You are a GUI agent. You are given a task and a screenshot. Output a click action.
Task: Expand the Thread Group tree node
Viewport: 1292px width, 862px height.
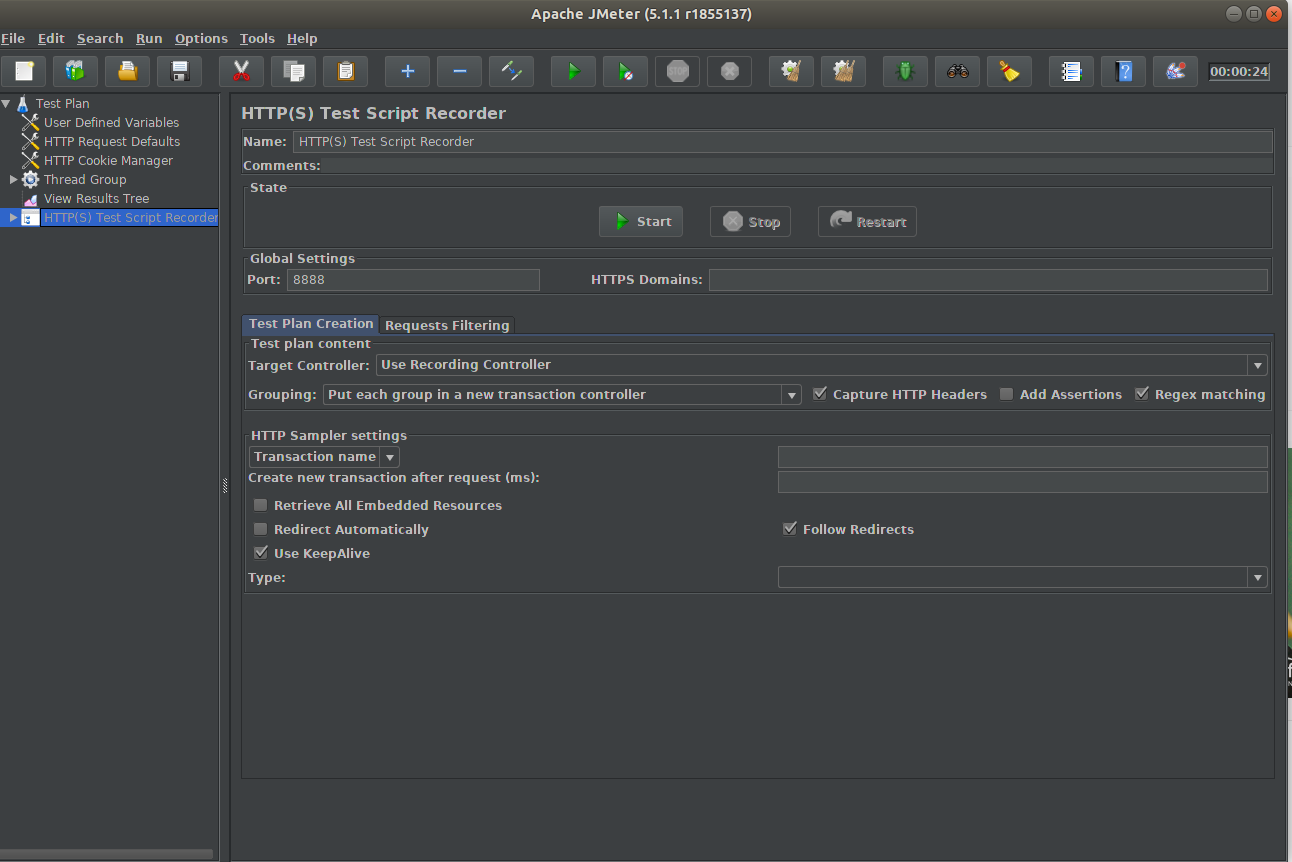point(14,180)
